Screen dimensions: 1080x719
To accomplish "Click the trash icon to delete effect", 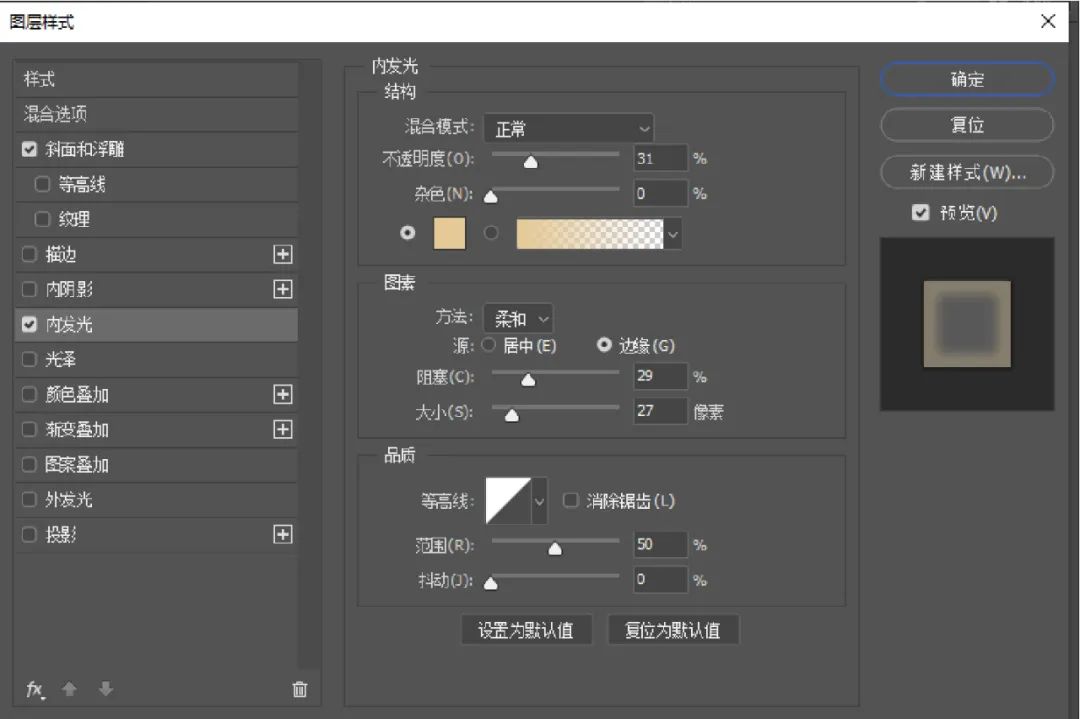I will pyautogui.click(x=299, y=689).
